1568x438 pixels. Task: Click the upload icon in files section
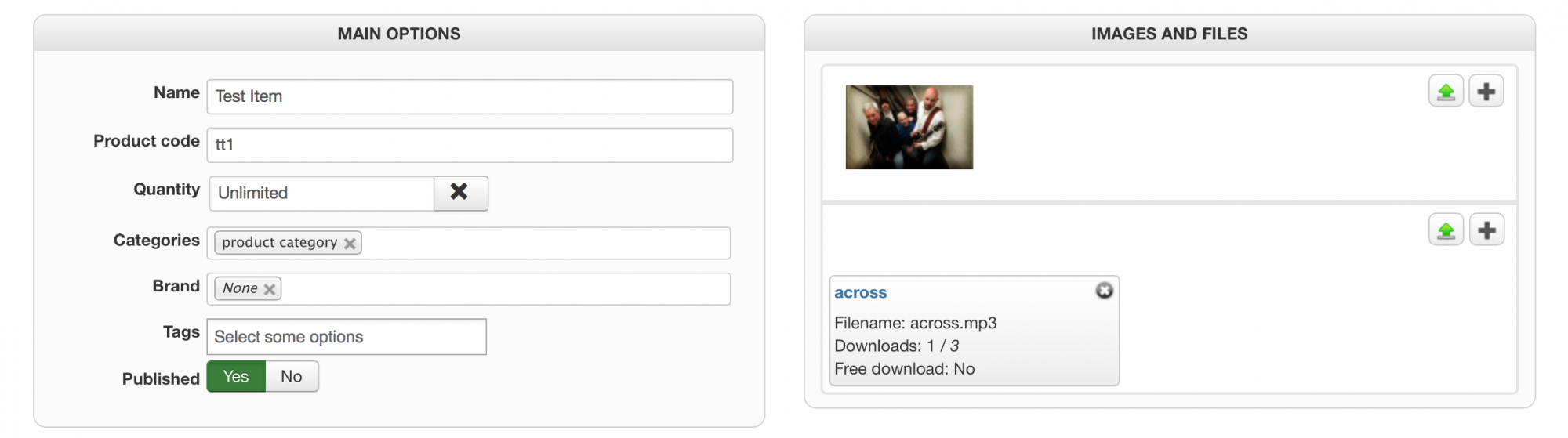coord(1446,230)
